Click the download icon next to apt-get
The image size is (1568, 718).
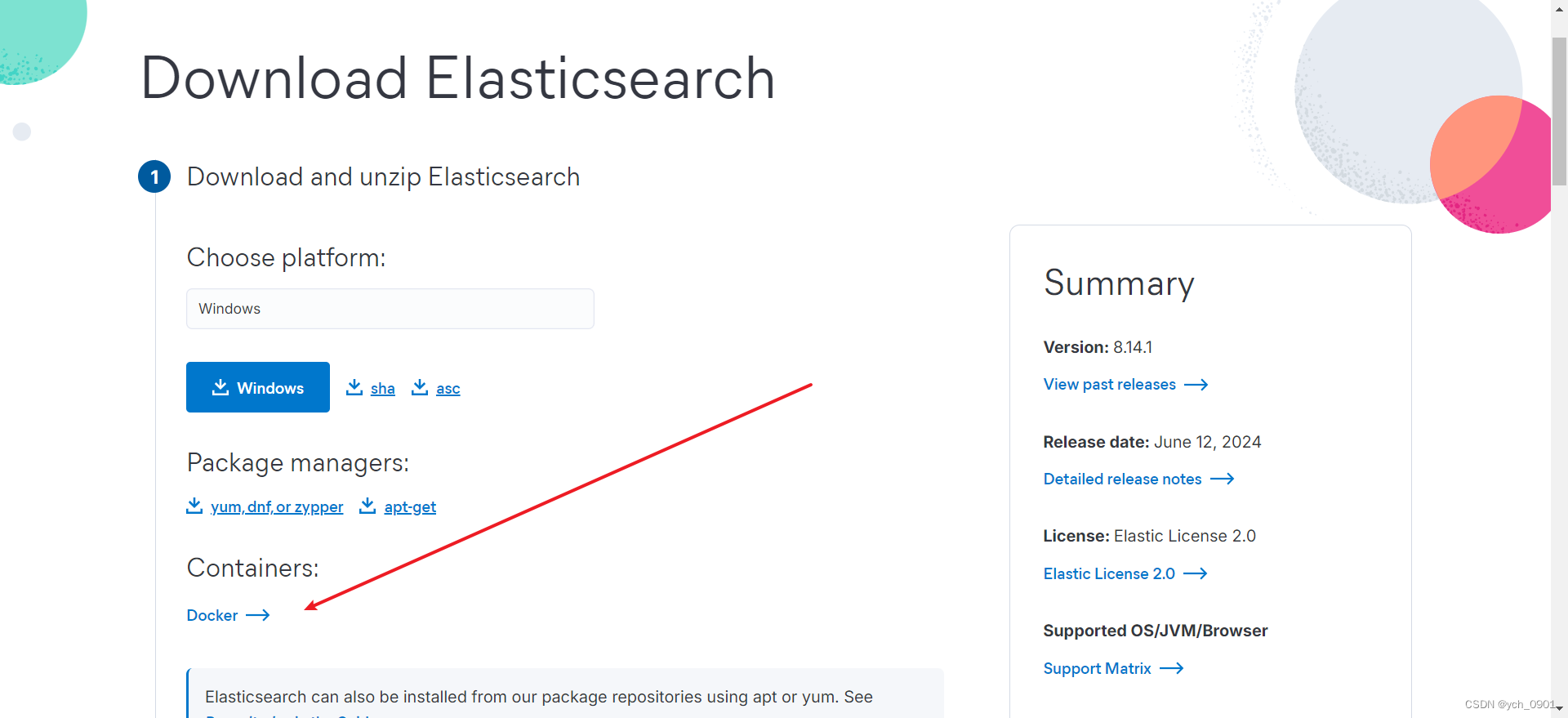tap(367, 506)
